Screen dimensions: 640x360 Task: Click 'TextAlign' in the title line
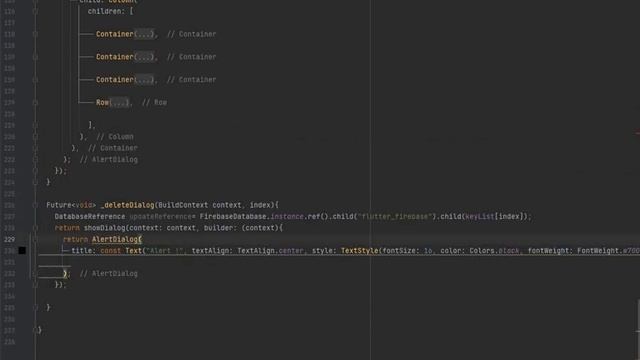coord(256,251)
